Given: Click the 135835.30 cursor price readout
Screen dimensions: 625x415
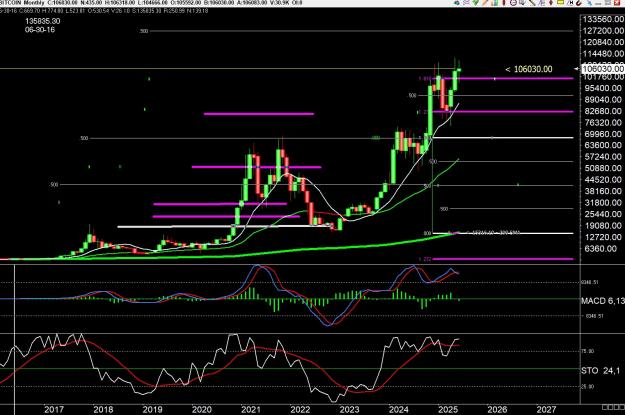Looking at the screenshot, I should coord(43,21).
